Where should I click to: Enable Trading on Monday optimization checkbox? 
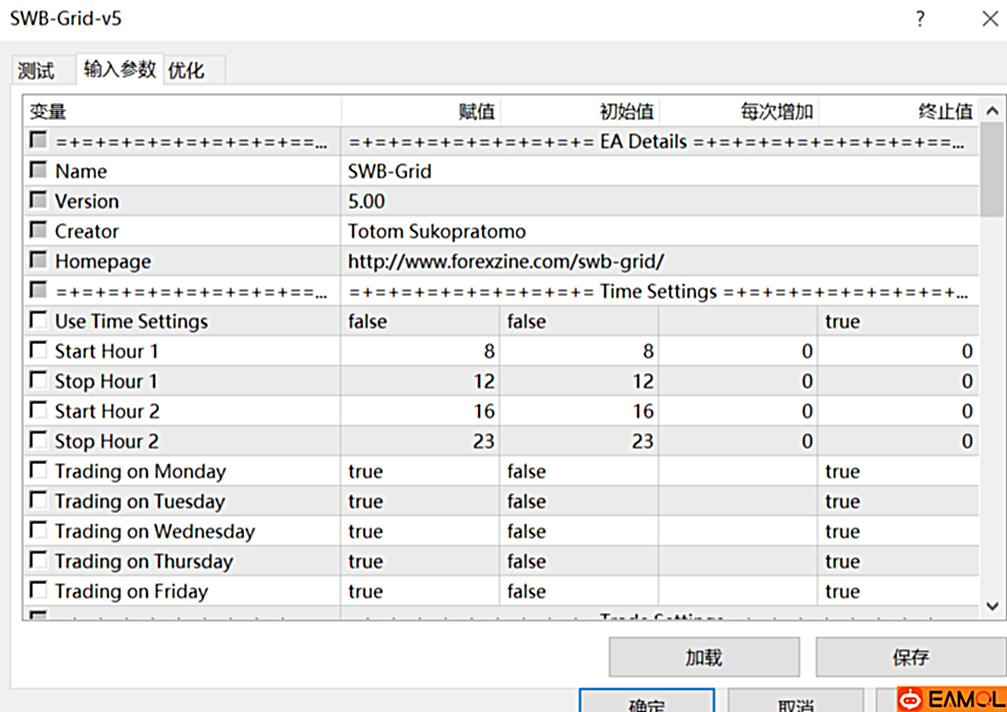click(39, 470)
